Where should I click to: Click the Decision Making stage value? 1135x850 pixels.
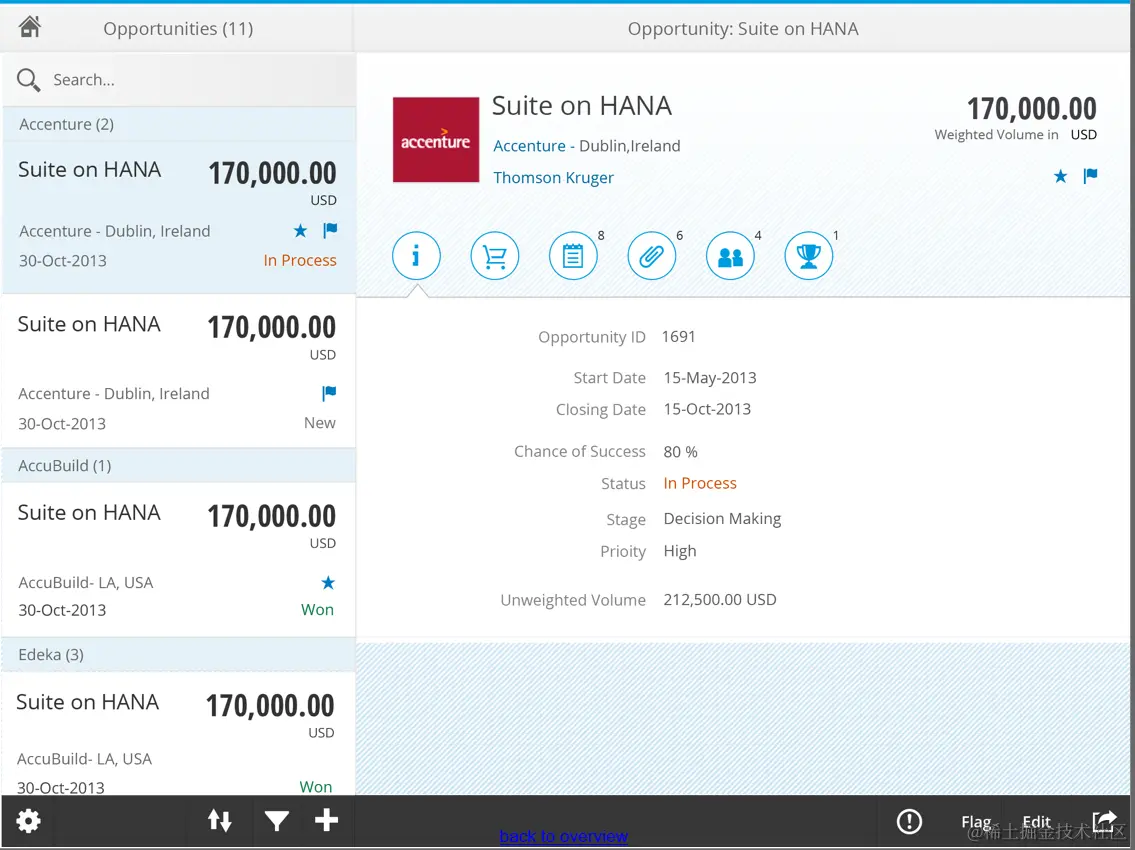pos(722,518)
